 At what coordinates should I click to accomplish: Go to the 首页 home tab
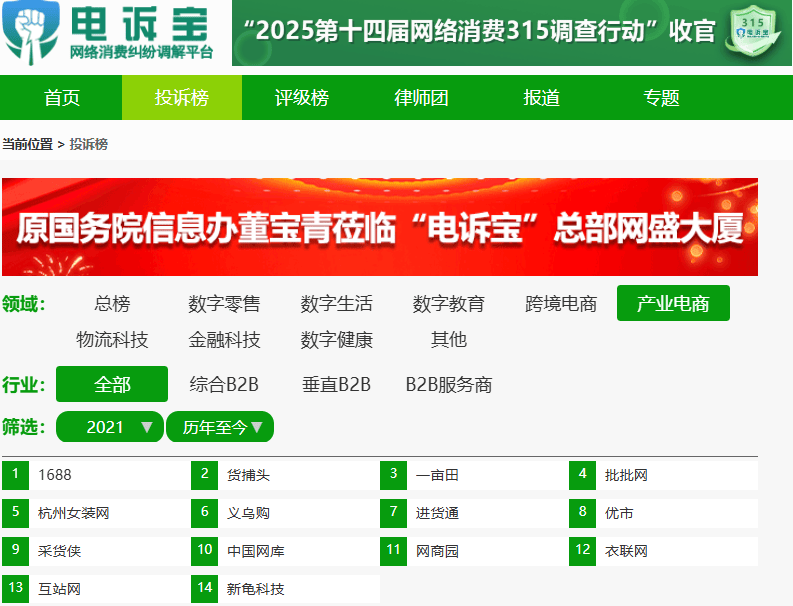pos(62,98)
